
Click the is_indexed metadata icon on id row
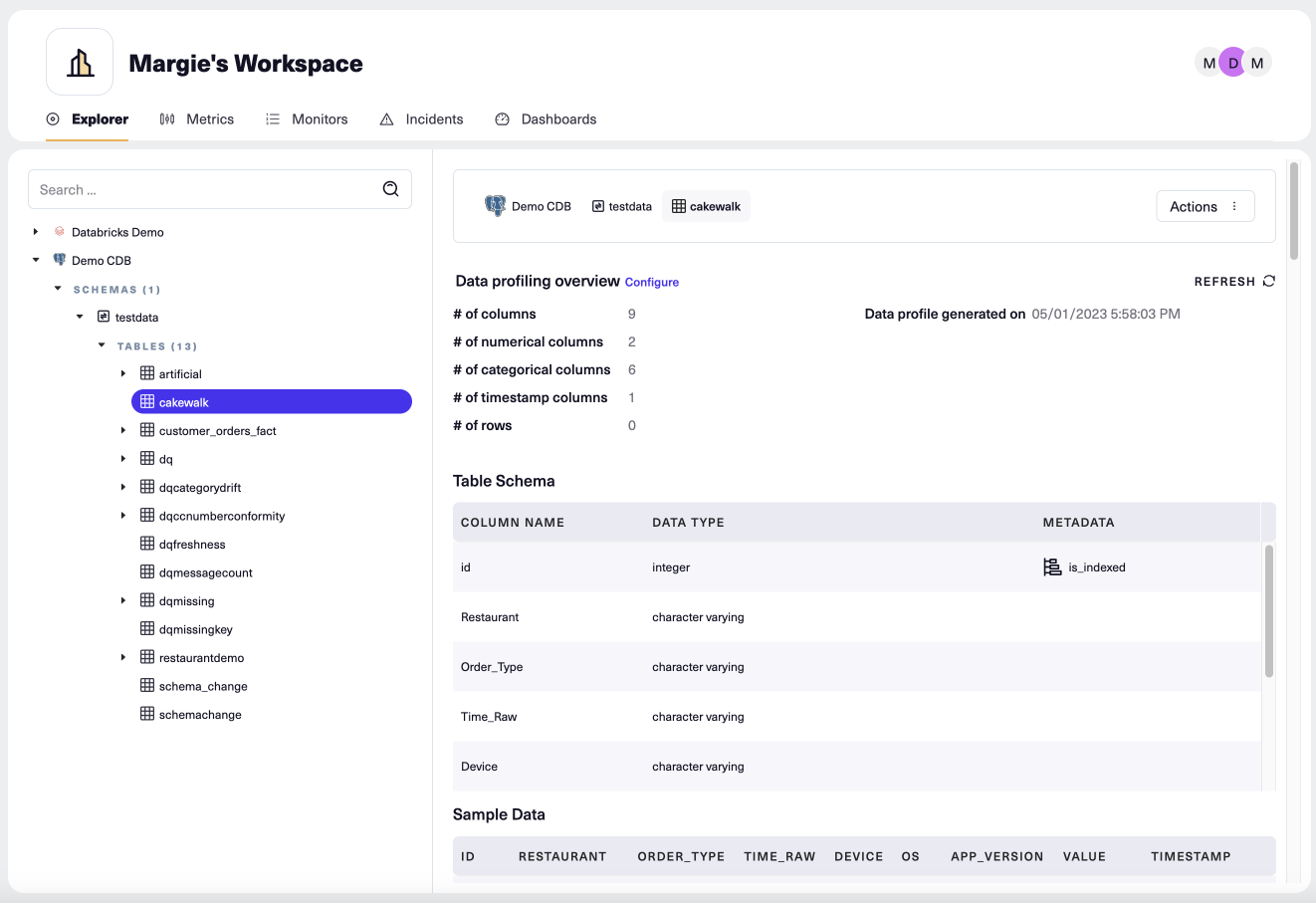1052,566
